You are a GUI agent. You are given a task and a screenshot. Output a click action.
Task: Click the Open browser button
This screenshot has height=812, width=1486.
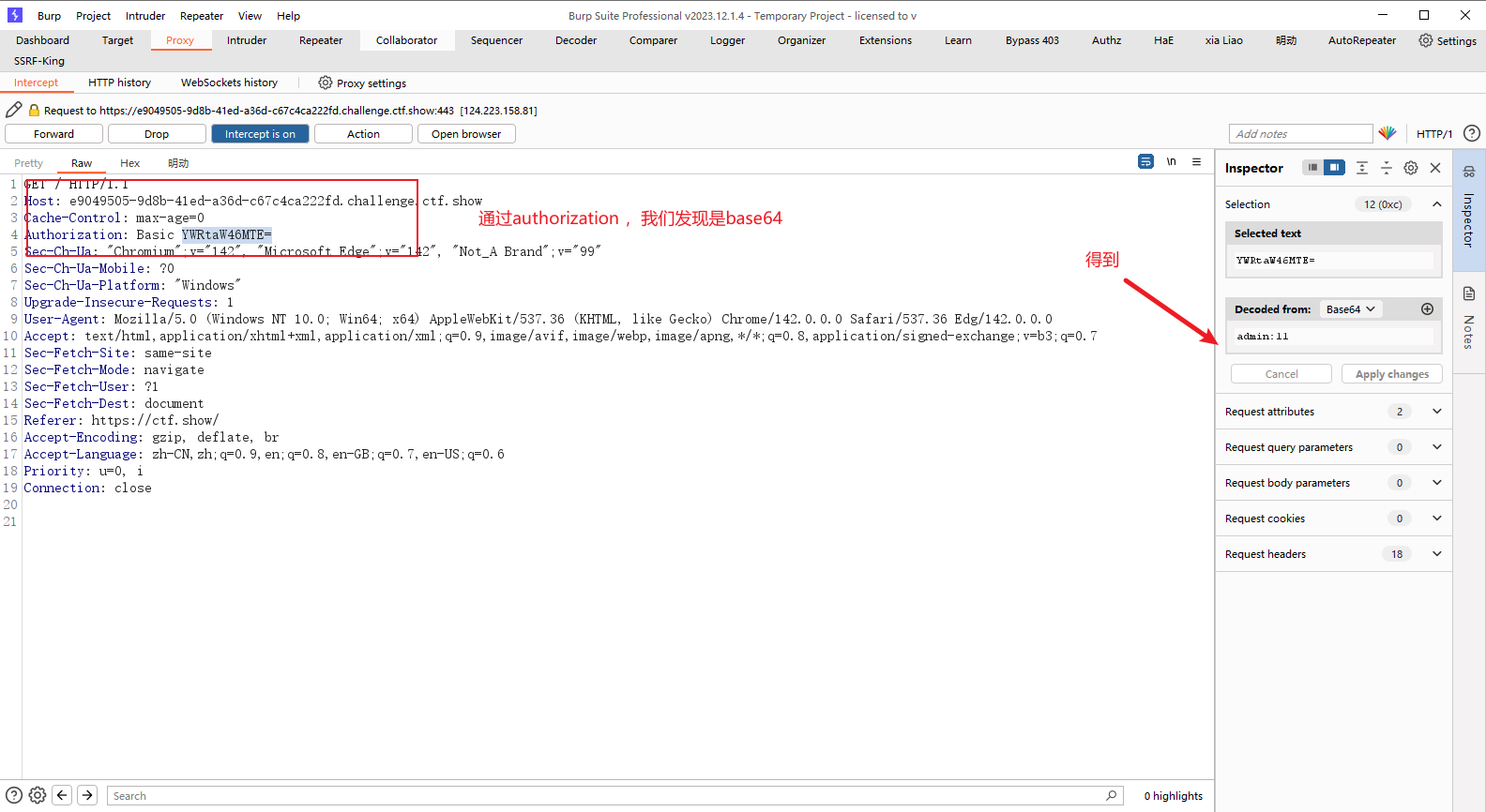coord(466,134)
